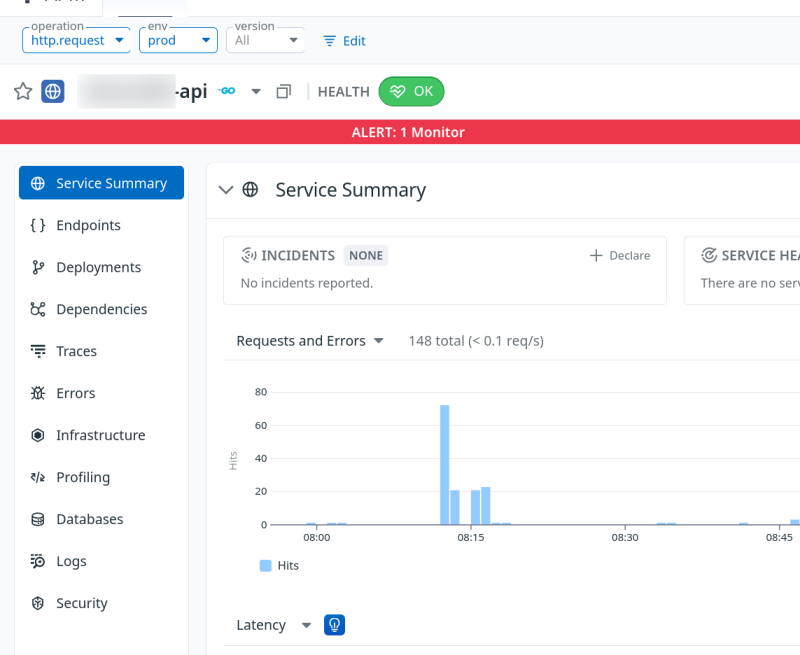Click the tallest bar in Hits chart
The image size is (800, 655).
tap(444, 464)
